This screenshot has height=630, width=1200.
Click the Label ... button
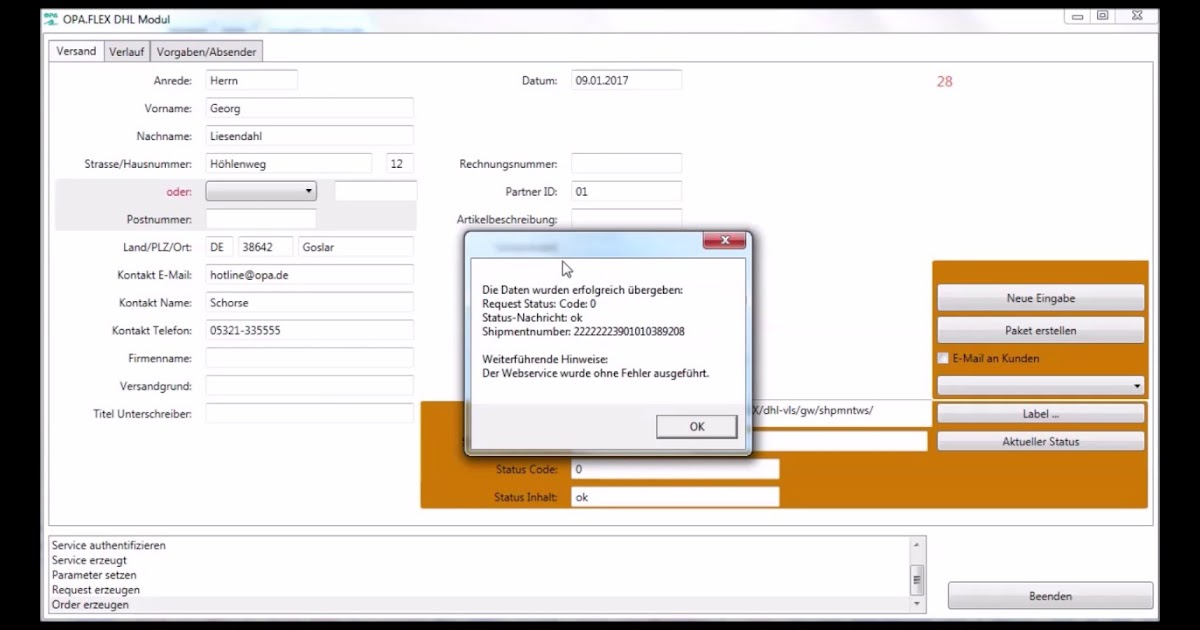click(1041, 413)
